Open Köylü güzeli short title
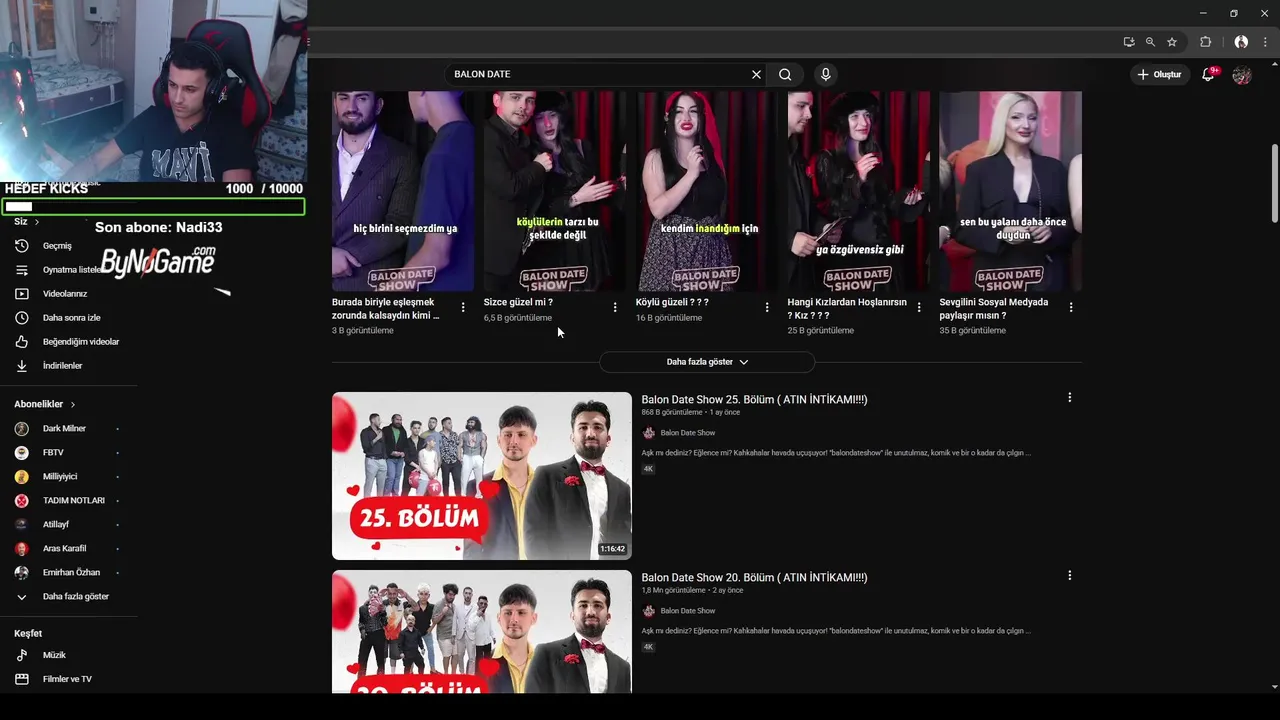The height and width of the screenshot is (720, 1280). pos(672,302)
